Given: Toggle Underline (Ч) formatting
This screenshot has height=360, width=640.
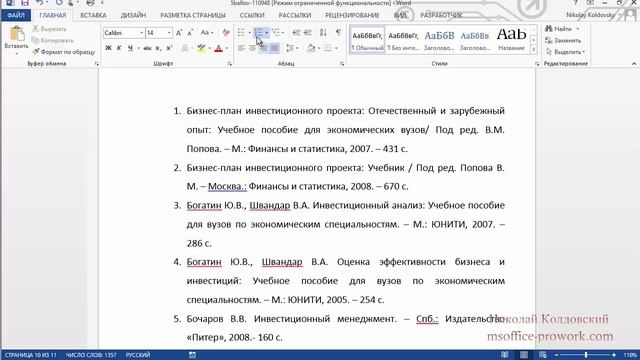Looking at the screenshot, I should click(x=130, y=48).
